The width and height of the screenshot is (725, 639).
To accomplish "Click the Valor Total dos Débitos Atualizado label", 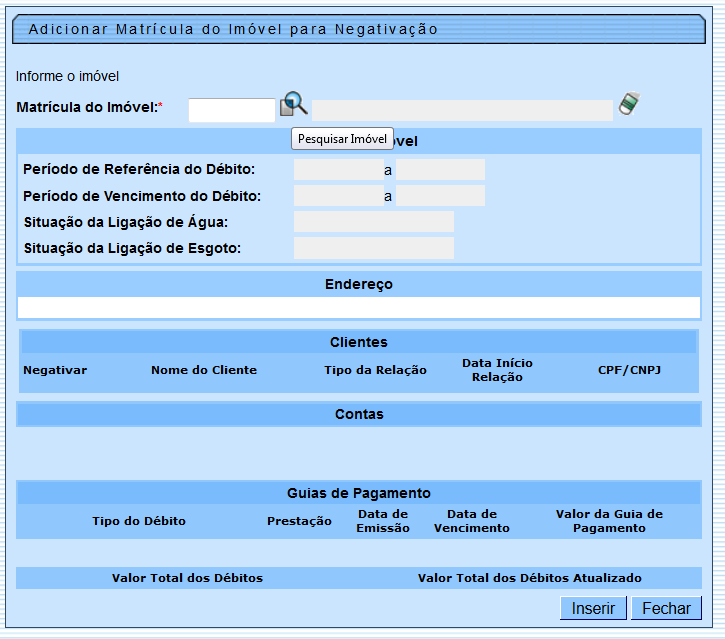I will pyautogui.click(x=529, y=578).
